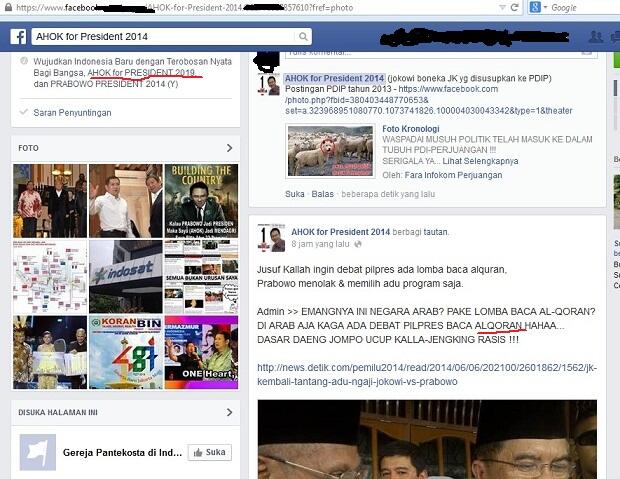This screenshot has width=620, height=479.
Task: Expand the Disuka Halaman Ini chevron
Action: tap(230, 412)
